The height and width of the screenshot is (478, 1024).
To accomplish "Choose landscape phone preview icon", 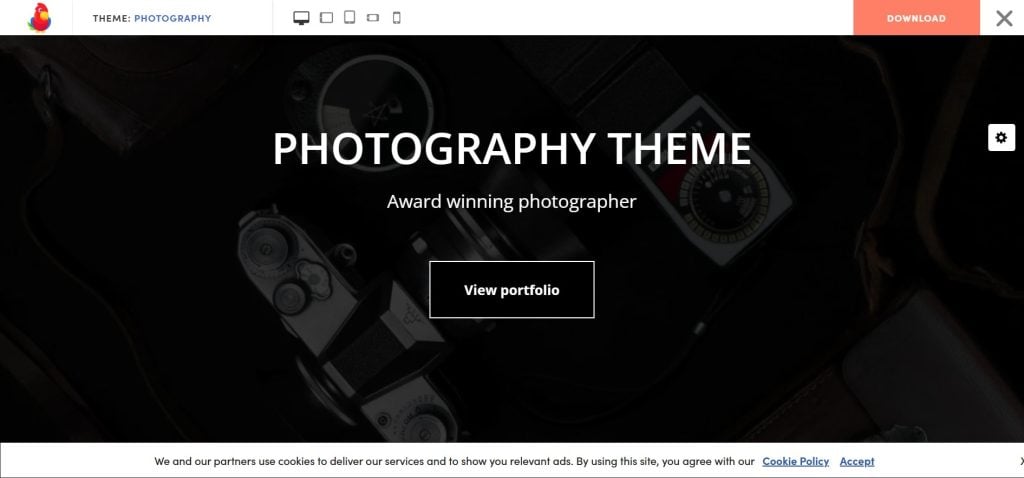I will (x=373, y=18).
